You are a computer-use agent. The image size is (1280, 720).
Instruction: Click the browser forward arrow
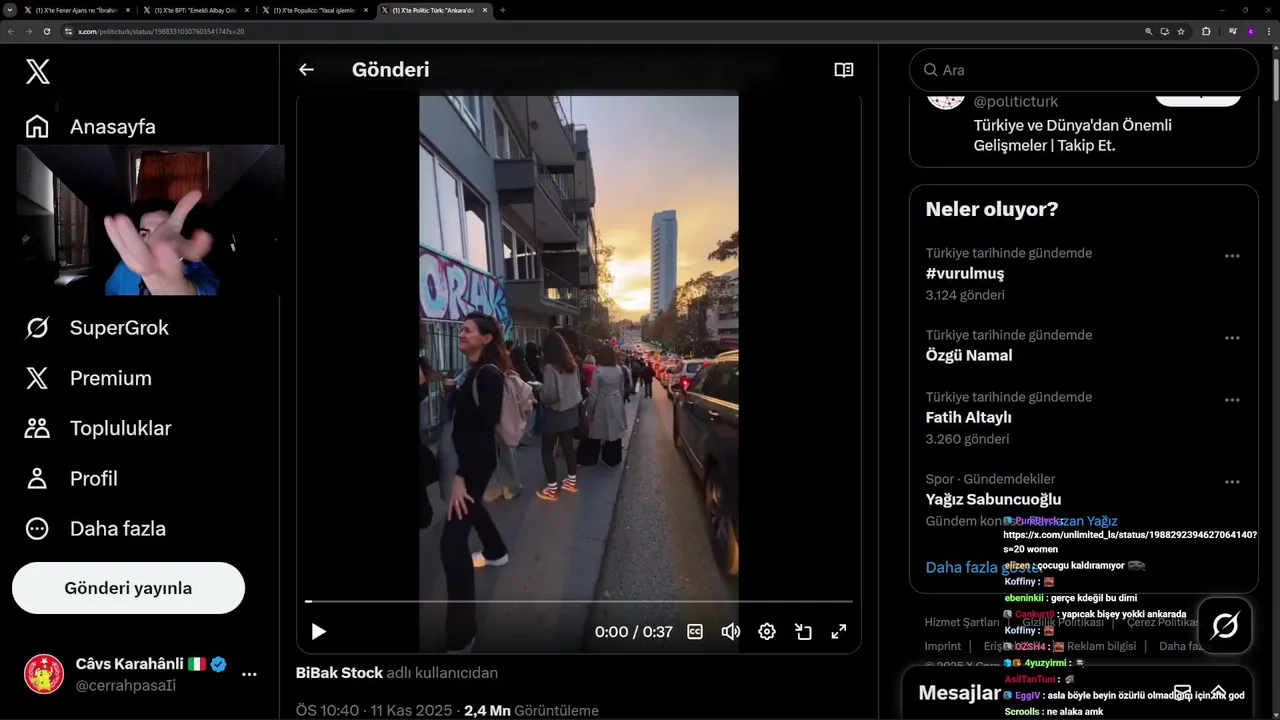point(29,31)
